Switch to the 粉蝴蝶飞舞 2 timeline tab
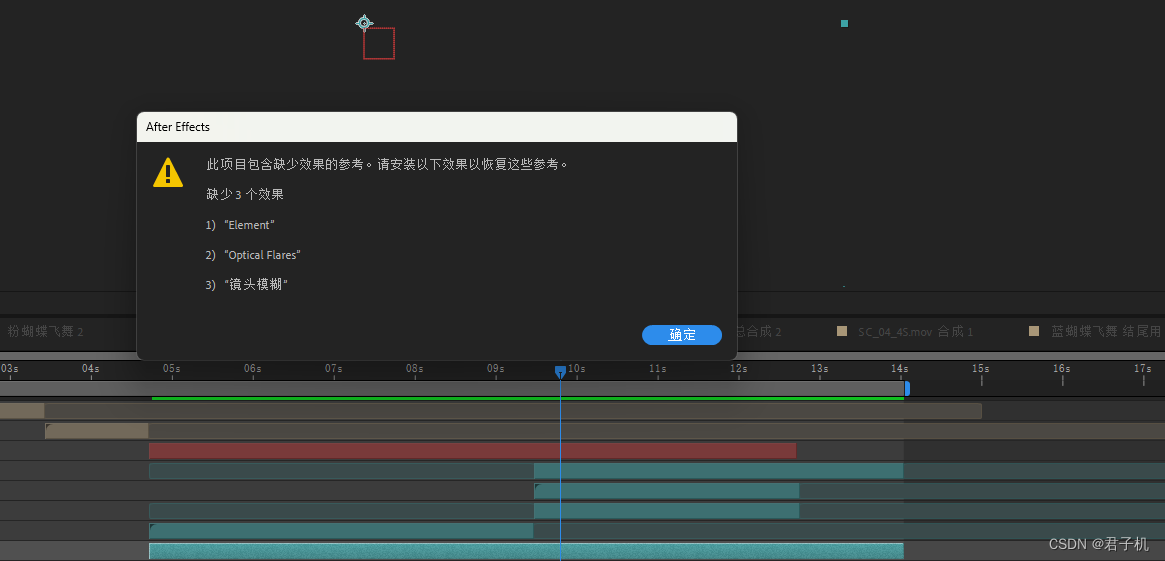The image size is (1165, 561). coord(45,331)
